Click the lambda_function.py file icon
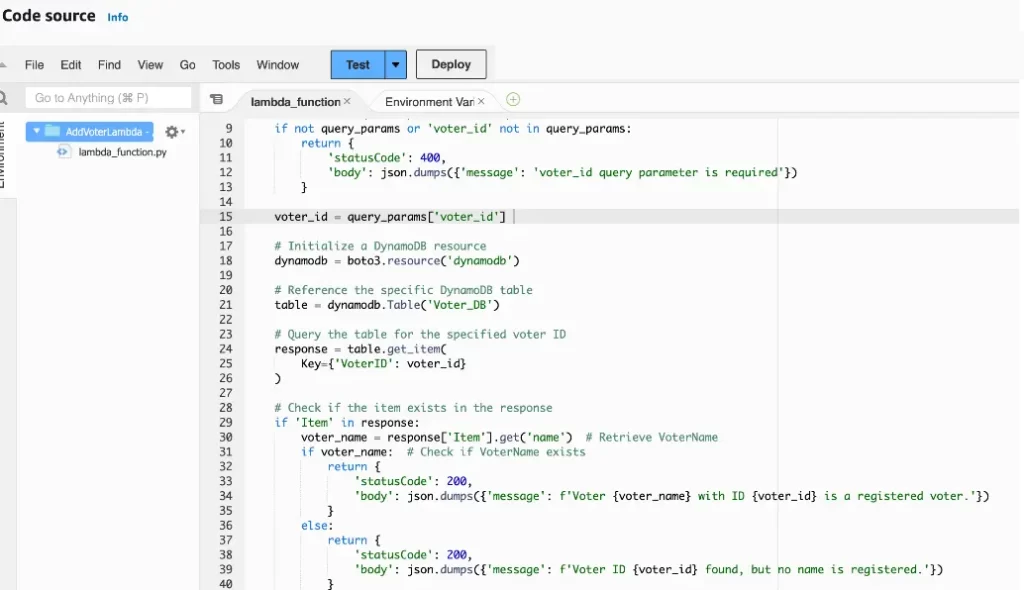 tap(63, 152)
